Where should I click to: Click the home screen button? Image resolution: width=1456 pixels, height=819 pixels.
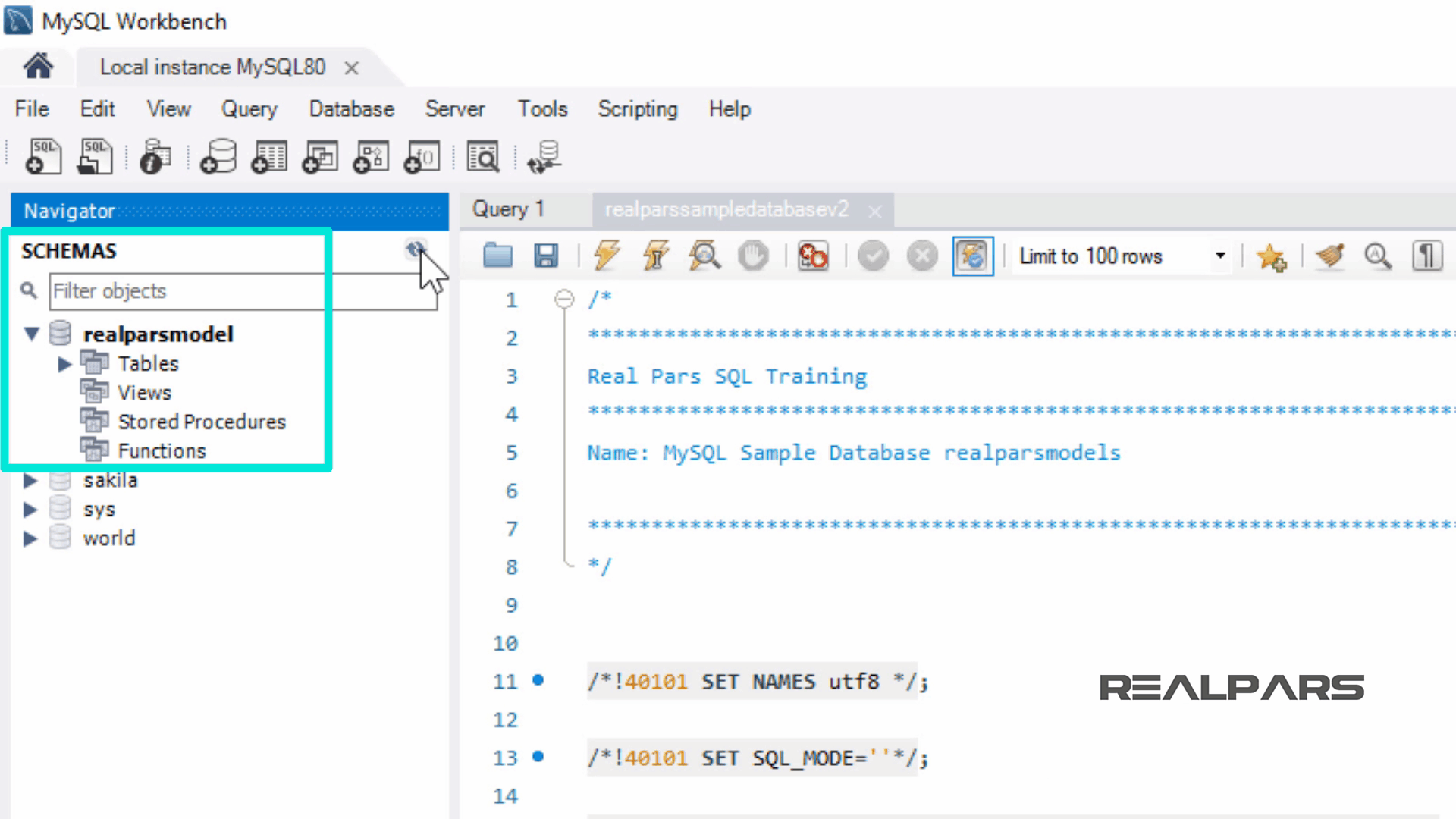38,67
